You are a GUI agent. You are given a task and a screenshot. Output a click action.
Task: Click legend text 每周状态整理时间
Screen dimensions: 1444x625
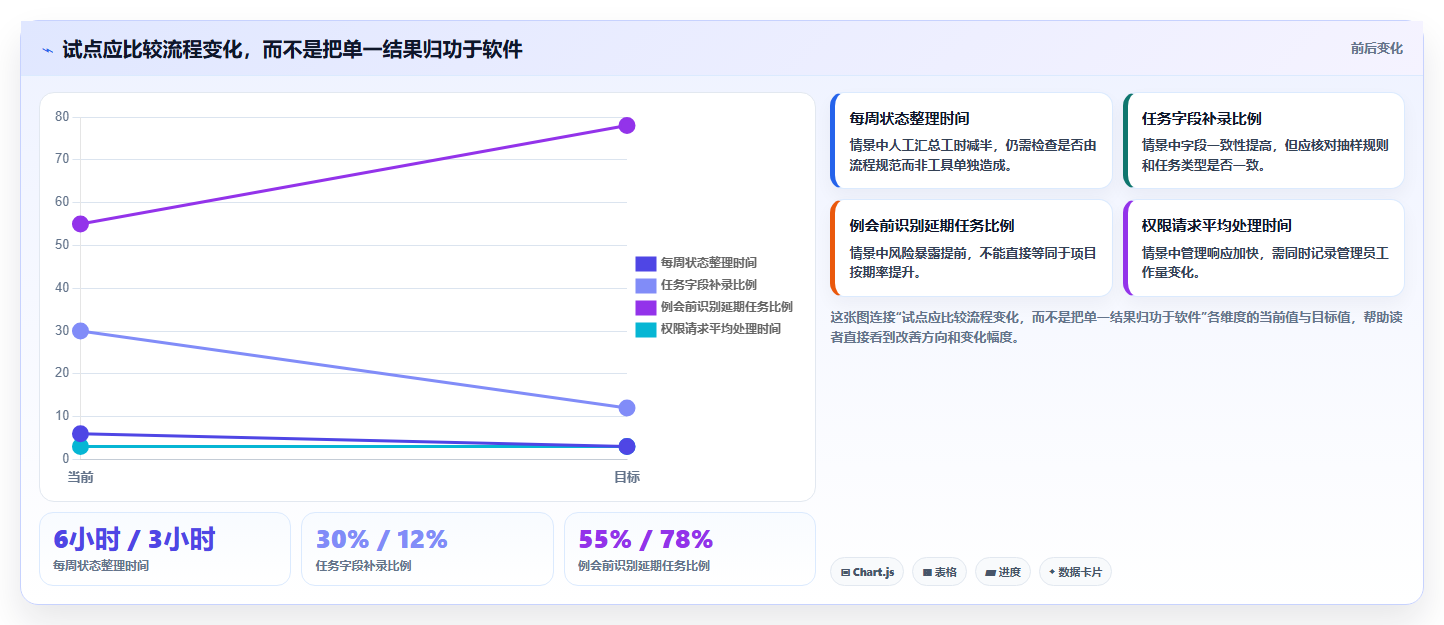point(708,263)
